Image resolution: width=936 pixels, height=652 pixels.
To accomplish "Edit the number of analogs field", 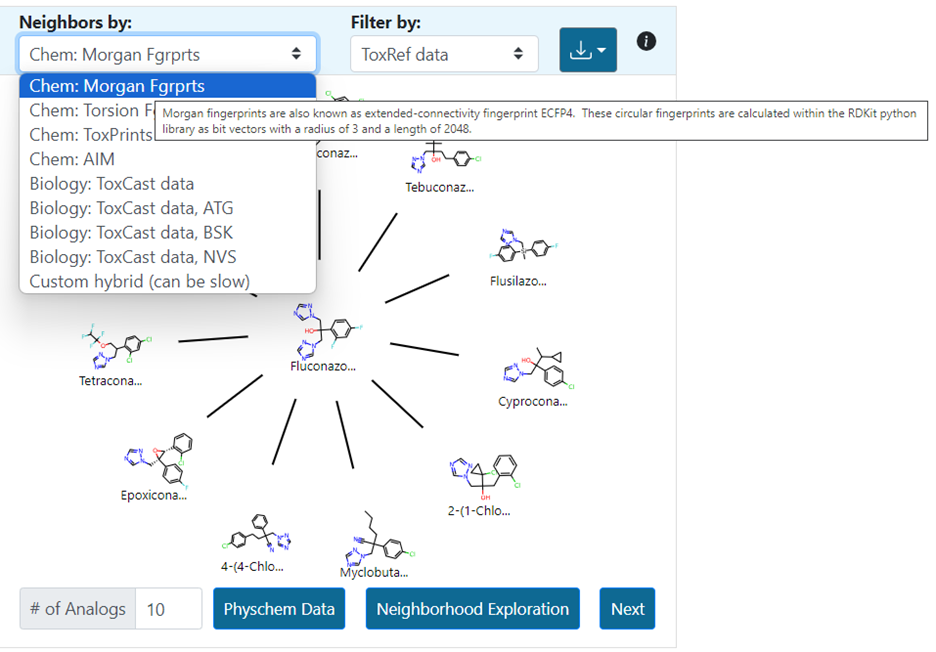I will click(168, 609).
